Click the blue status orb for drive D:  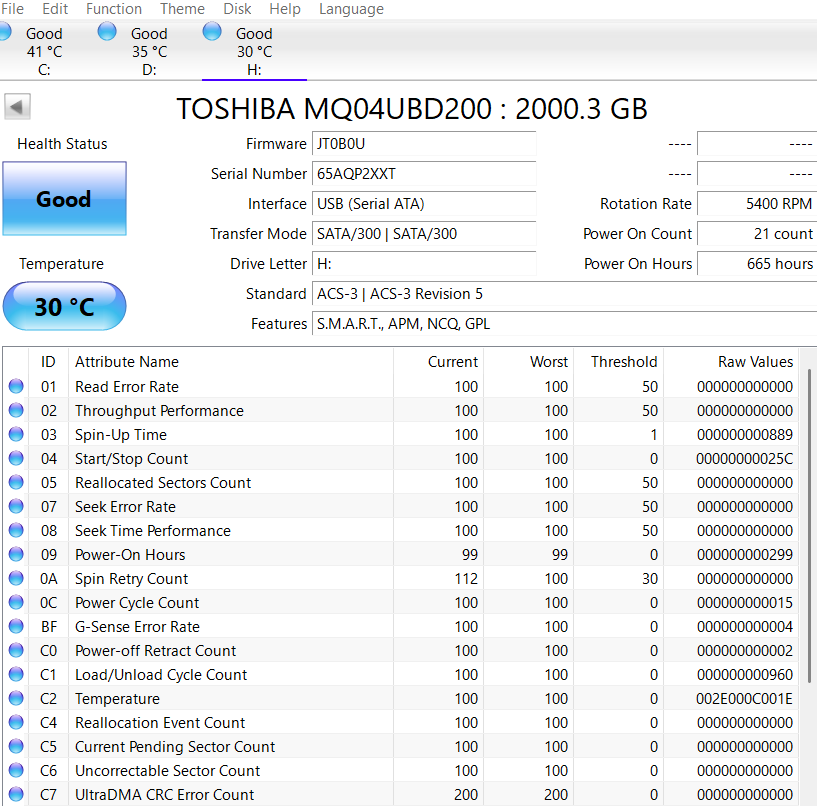107,31
